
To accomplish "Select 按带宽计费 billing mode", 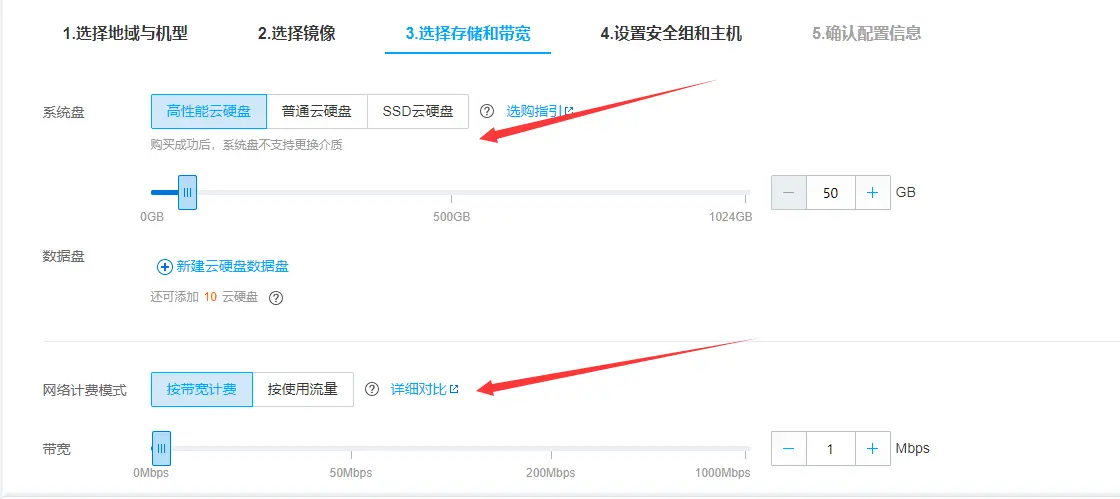I will click(x=201, y=389).
